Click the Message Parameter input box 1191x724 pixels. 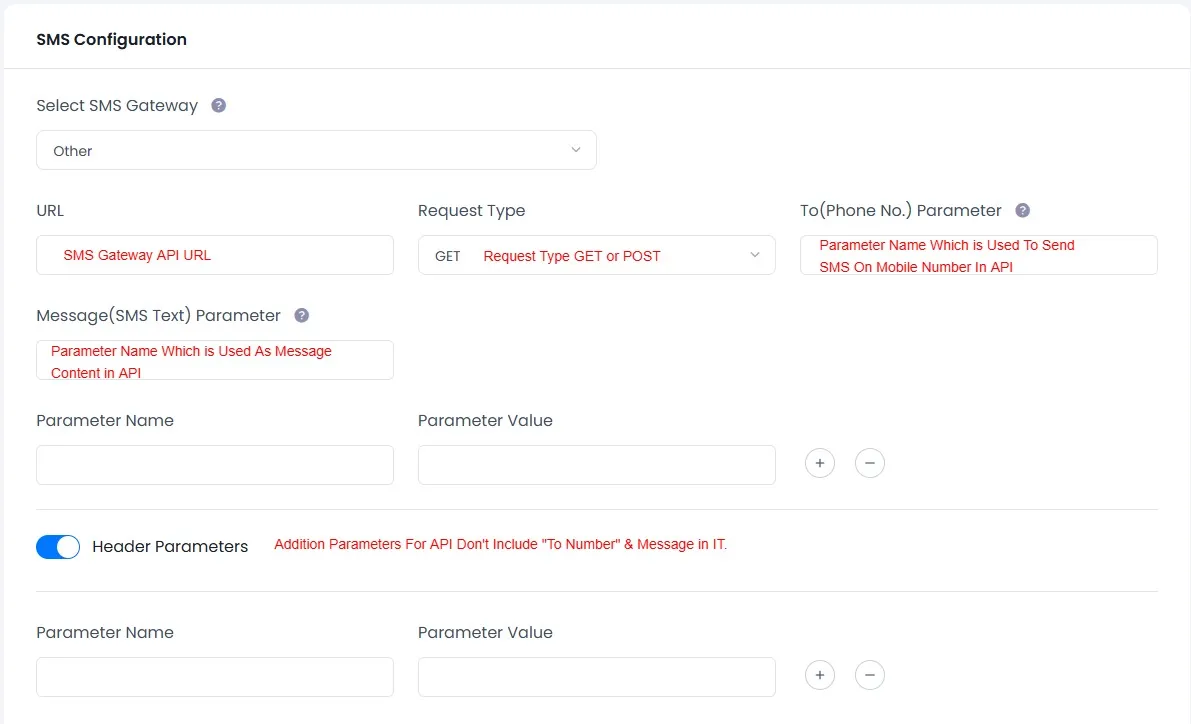pos(214,360)
